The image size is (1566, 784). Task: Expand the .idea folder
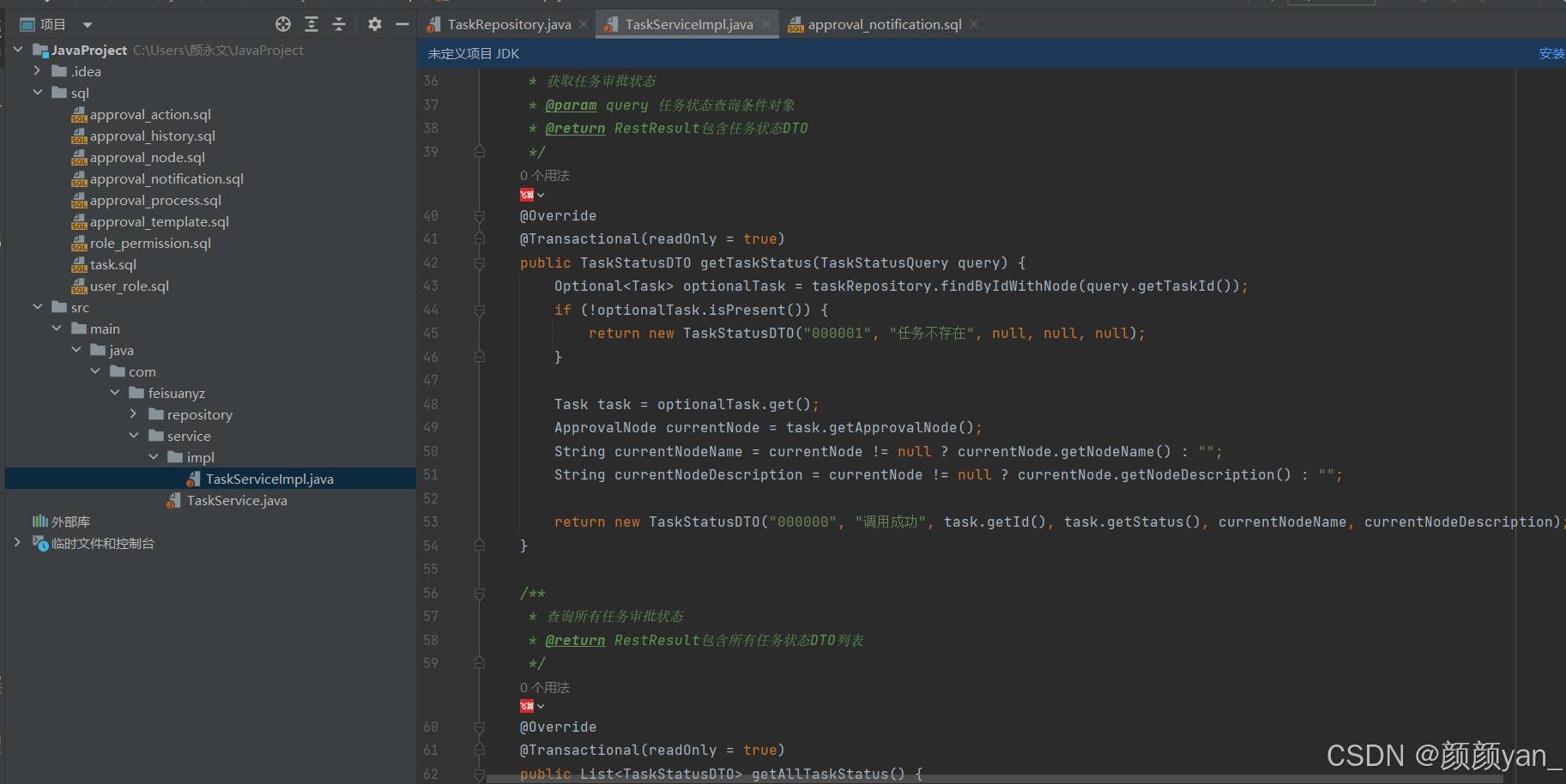(x=37, y=71)
